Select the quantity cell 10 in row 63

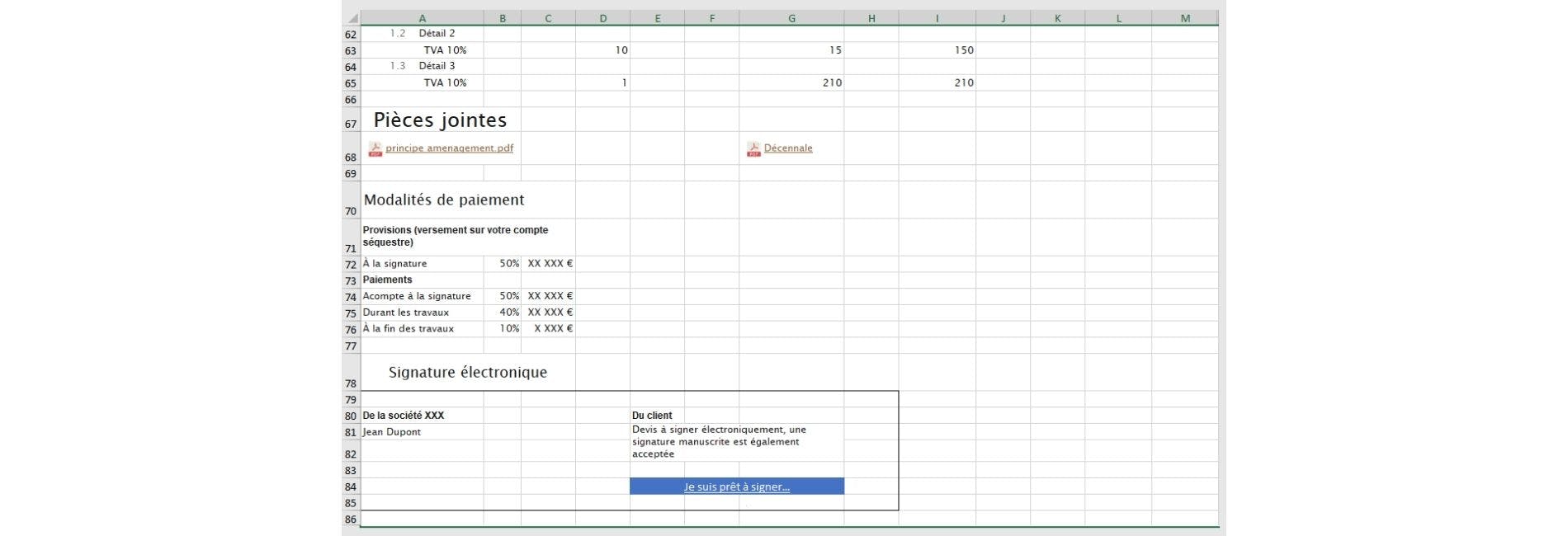602,50
